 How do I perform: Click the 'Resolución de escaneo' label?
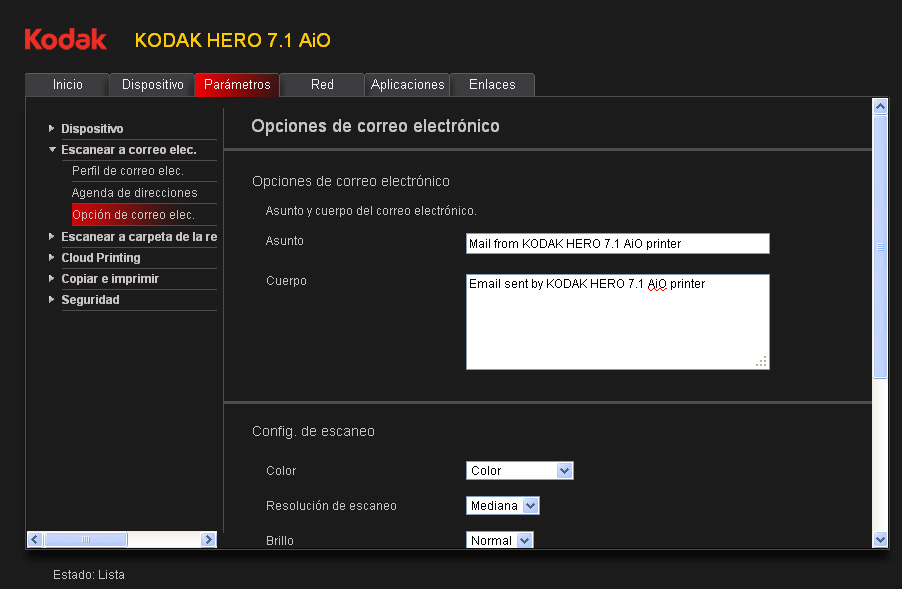click(x=331, y=506)
